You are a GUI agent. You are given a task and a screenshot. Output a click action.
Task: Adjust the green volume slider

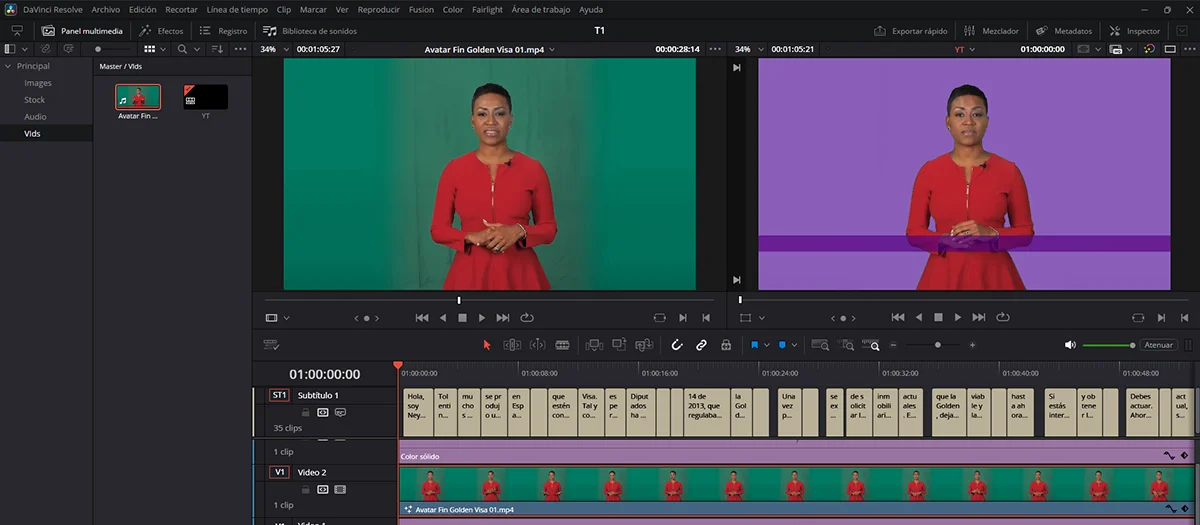(1107, 345)
